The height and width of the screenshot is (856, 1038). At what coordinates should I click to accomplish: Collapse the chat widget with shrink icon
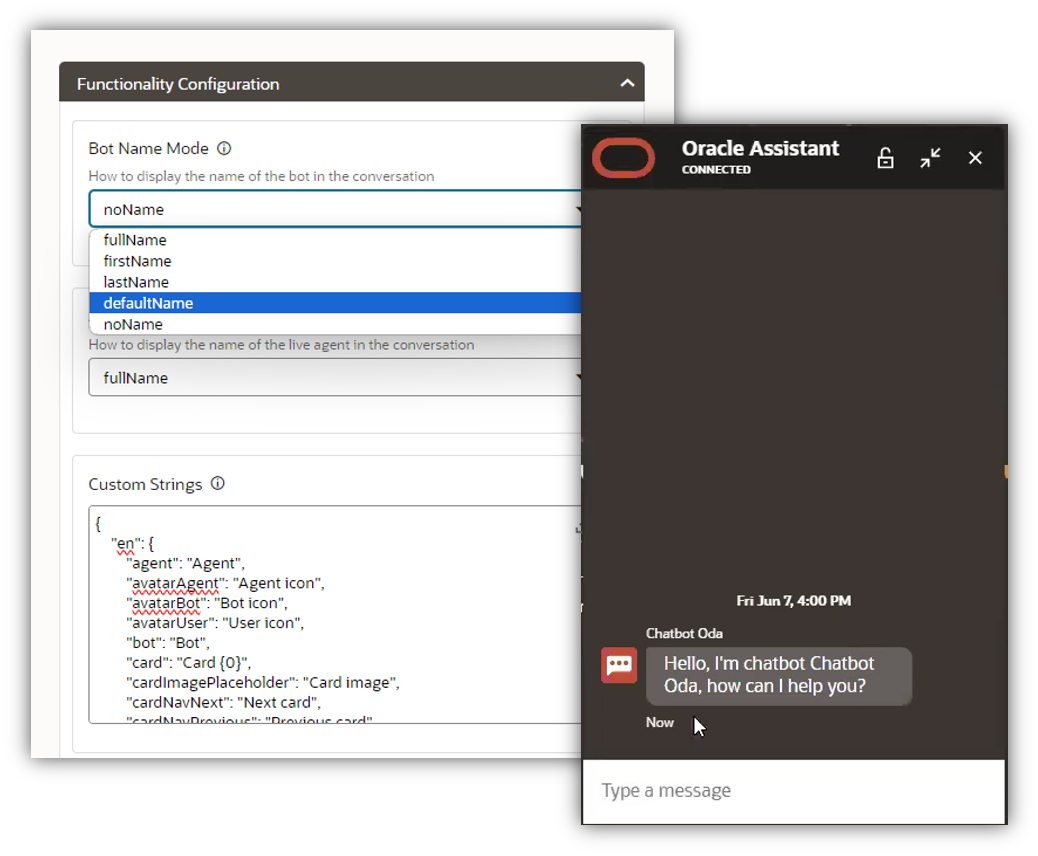coord(930,158)
